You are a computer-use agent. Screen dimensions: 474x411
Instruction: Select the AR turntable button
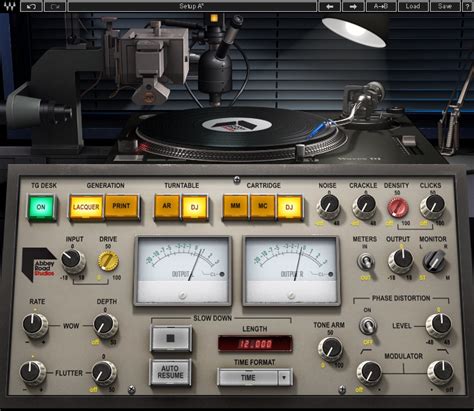click(x=167, y=206)
